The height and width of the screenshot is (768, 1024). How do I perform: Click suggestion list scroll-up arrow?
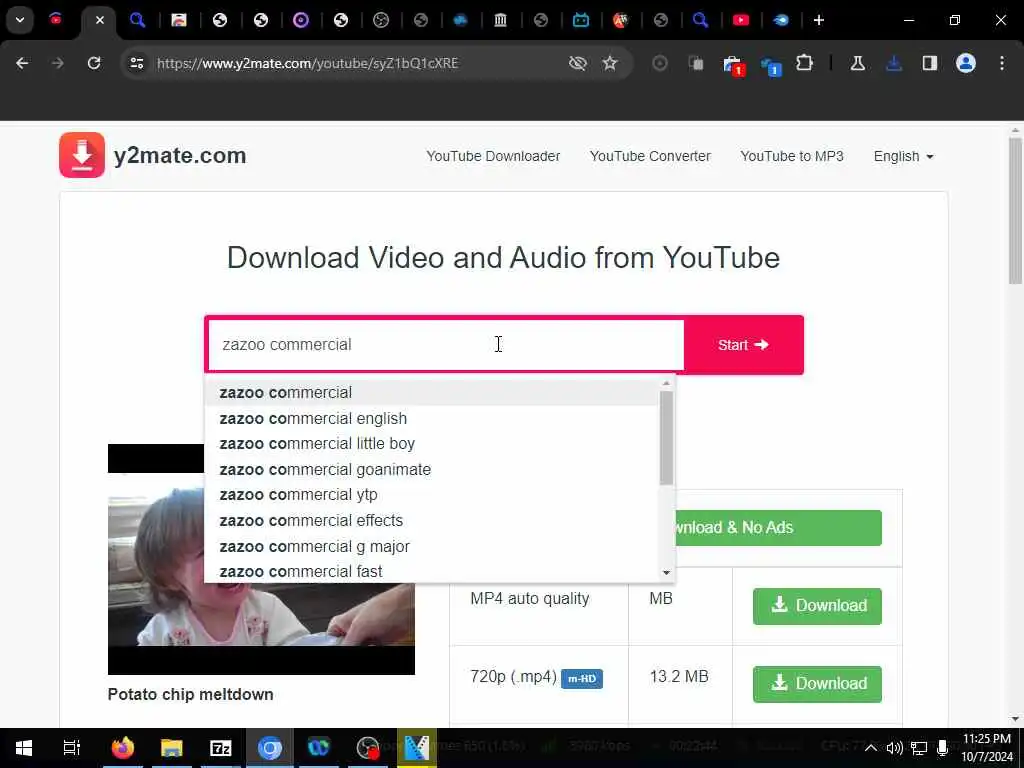tap(666, 383)
